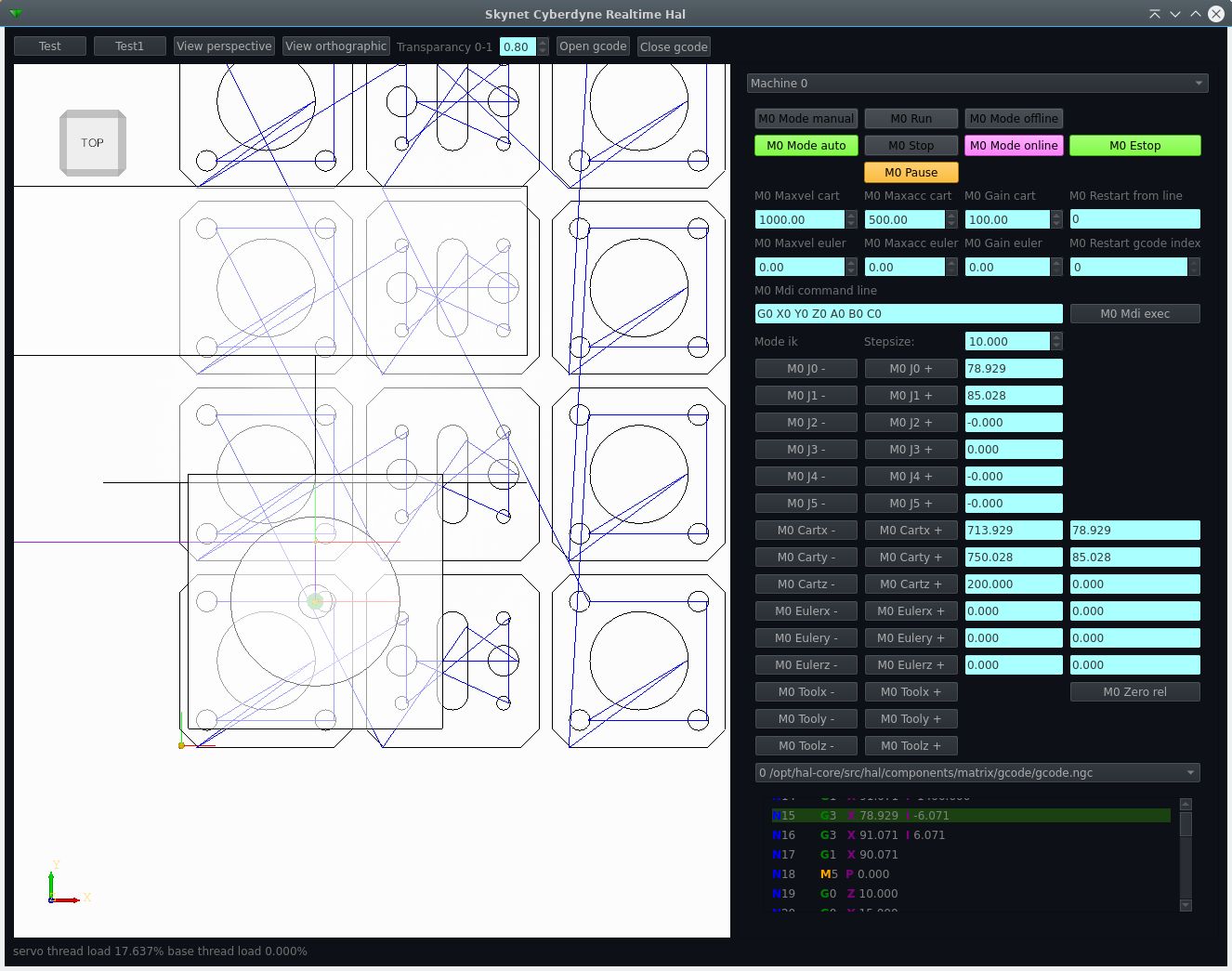The height and width of the screenshot is (971, 1232).
Task: Select gcode line N16 G3 X91.071
Action: coord(971,834)
